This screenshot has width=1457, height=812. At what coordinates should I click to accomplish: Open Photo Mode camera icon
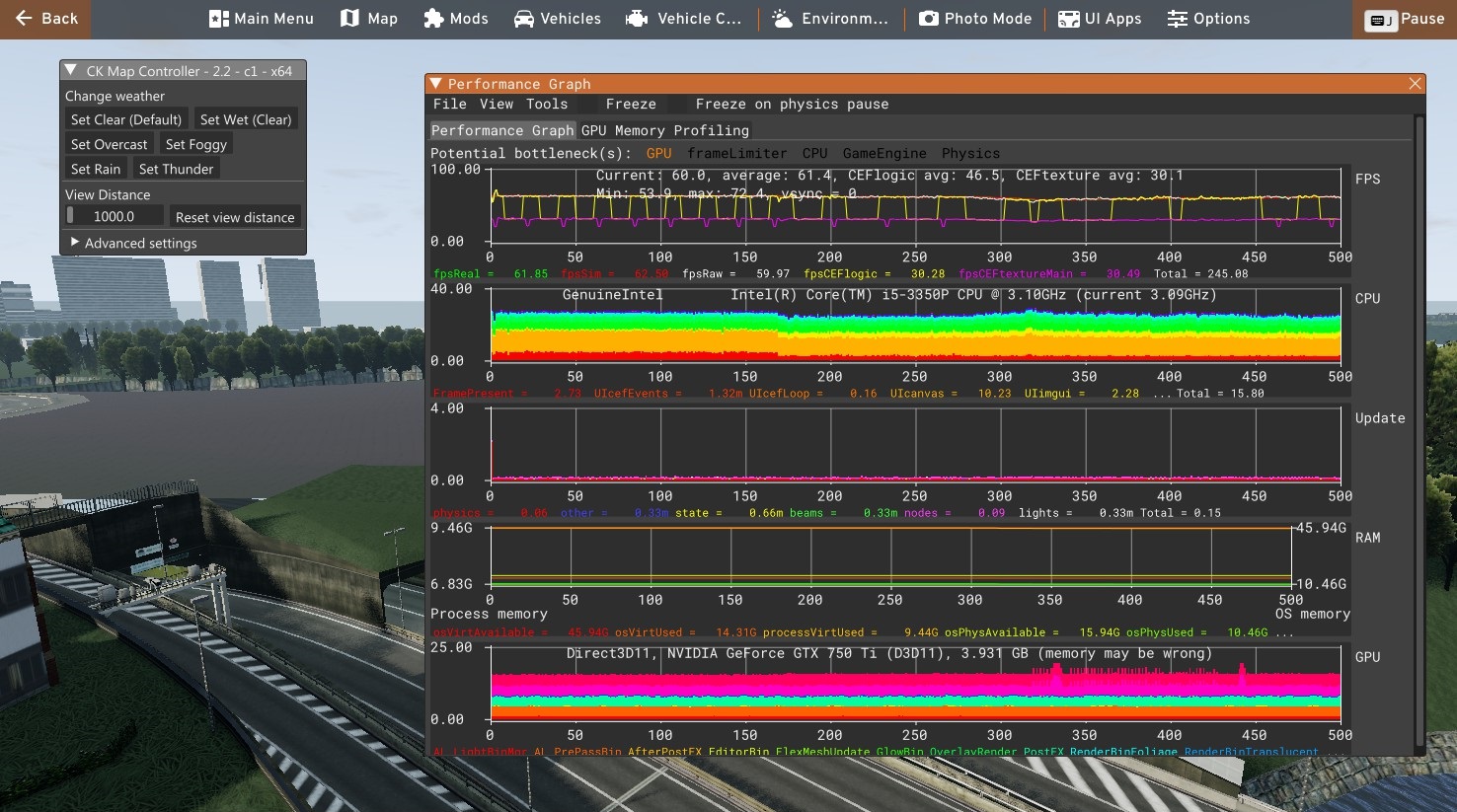point(928,19)
